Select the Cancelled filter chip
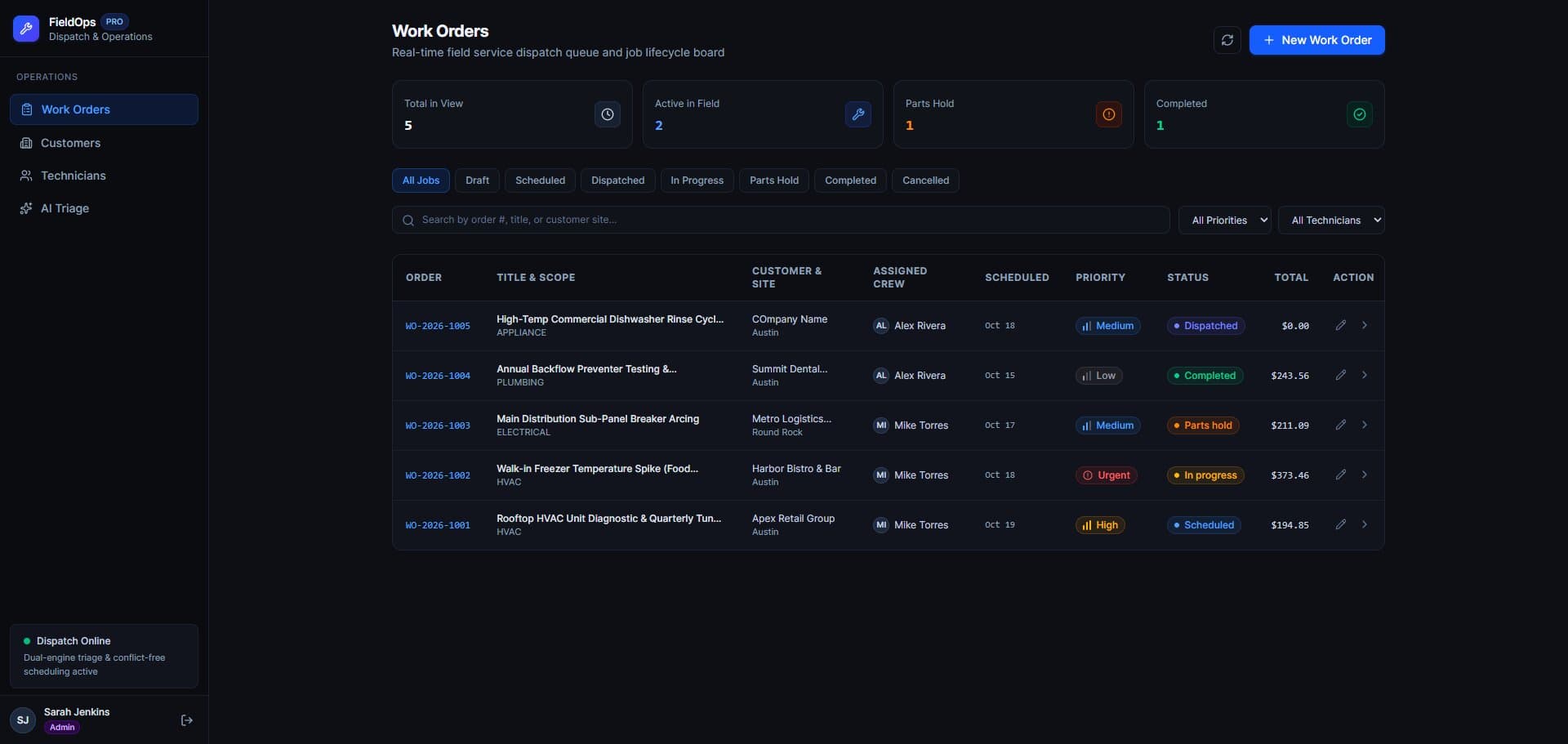1568x744 pixels. 925,180
